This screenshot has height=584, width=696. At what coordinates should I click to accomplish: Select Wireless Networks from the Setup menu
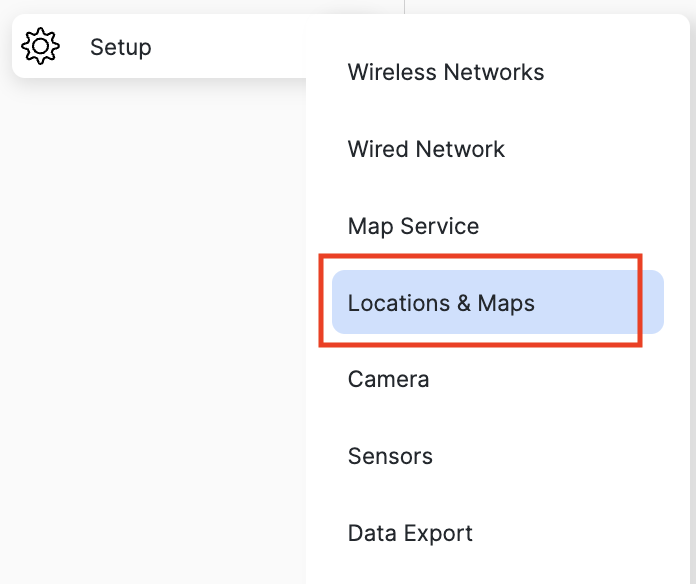(x=446, y=72)
